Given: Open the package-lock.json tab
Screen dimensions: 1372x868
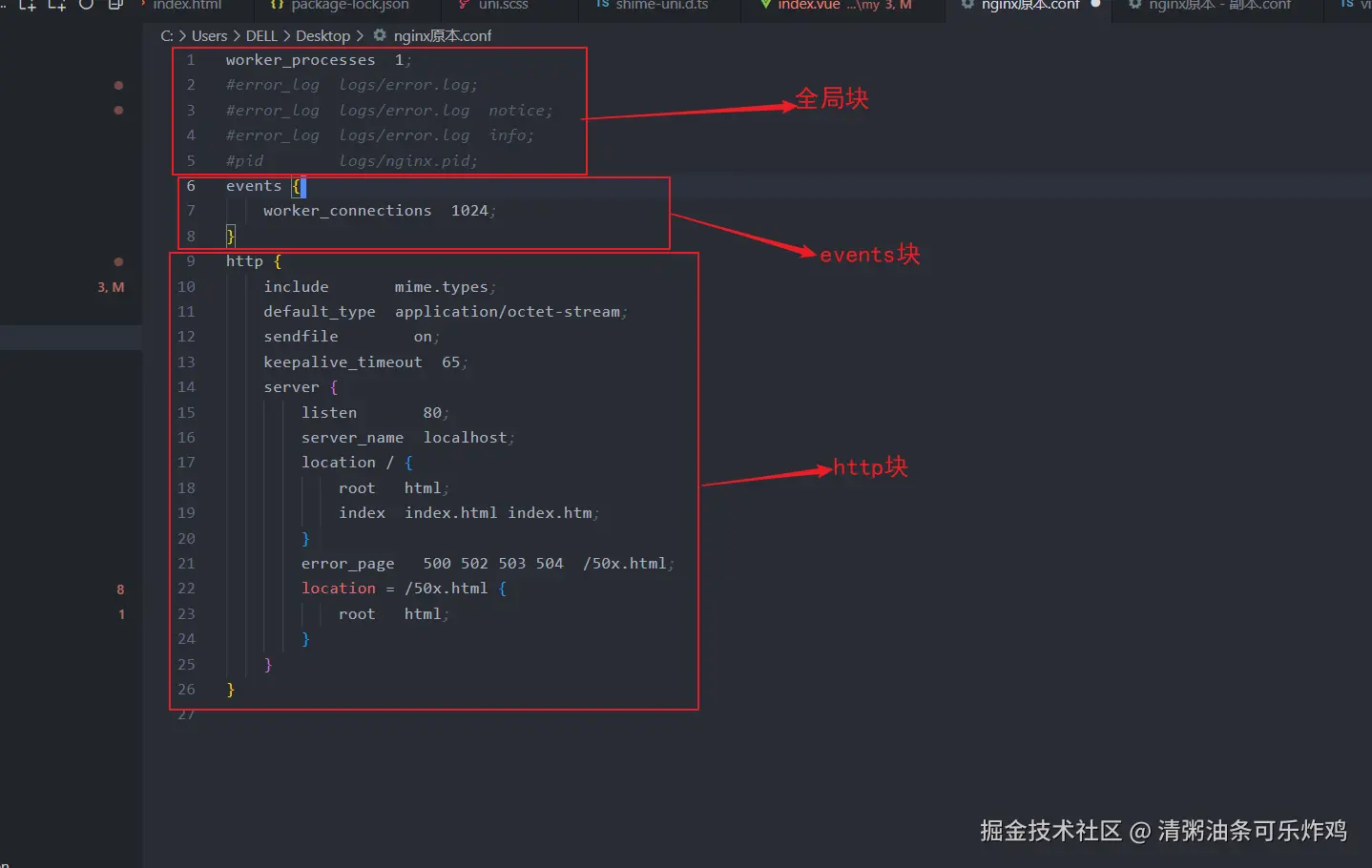Looking at the screenshot, I should pos(349,6).
